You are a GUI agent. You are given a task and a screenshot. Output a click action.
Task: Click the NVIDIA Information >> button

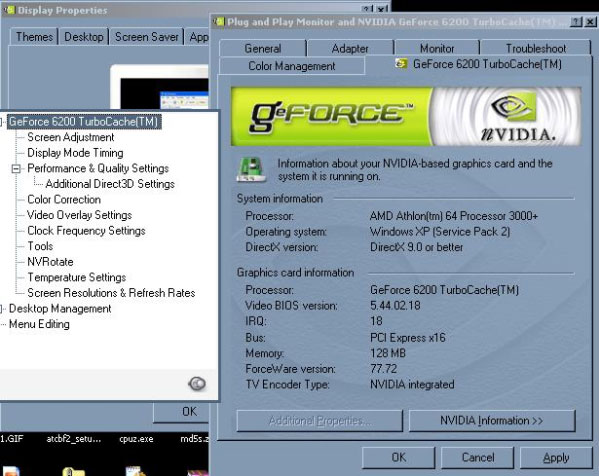492,421
